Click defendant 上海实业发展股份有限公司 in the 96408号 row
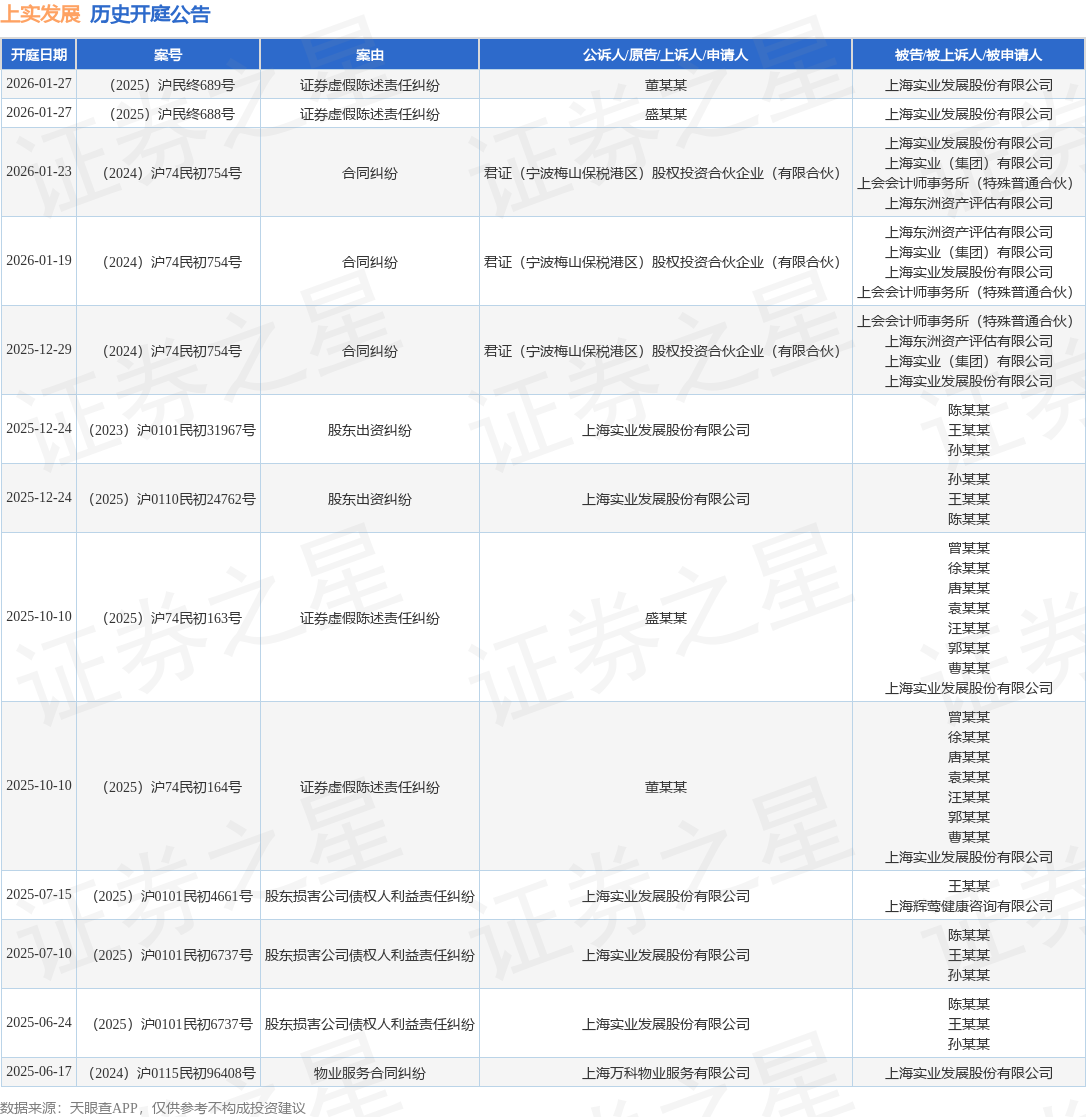Image resolution: width=1086 pixels, height=1117 pixels. coord(968,1073)
